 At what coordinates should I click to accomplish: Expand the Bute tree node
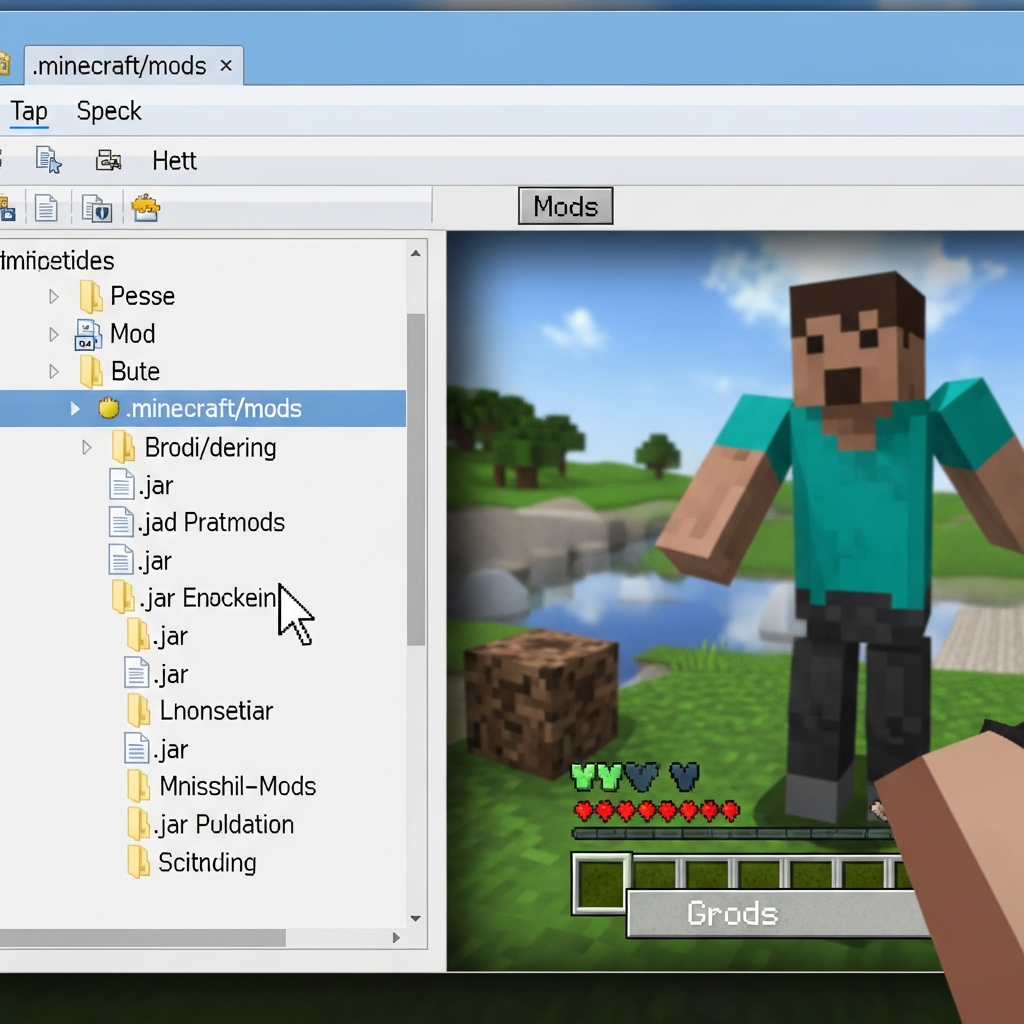coord(52,371)
